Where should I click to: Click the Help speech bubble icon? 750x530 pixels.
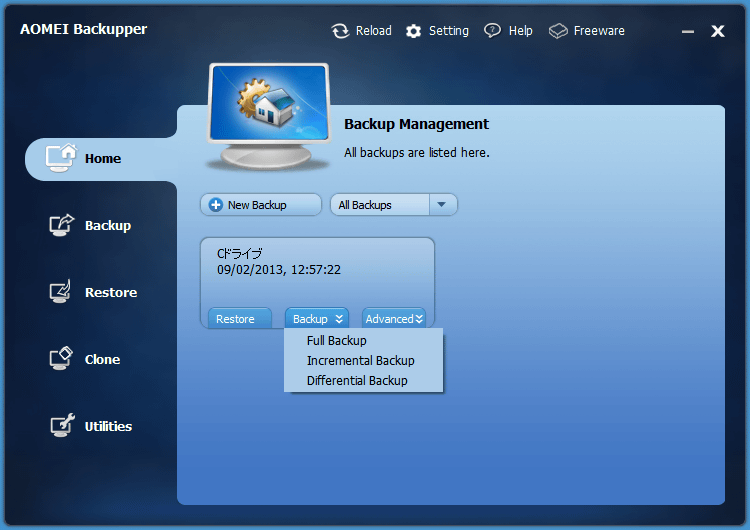pyautogui.click(x=492, y=31)
